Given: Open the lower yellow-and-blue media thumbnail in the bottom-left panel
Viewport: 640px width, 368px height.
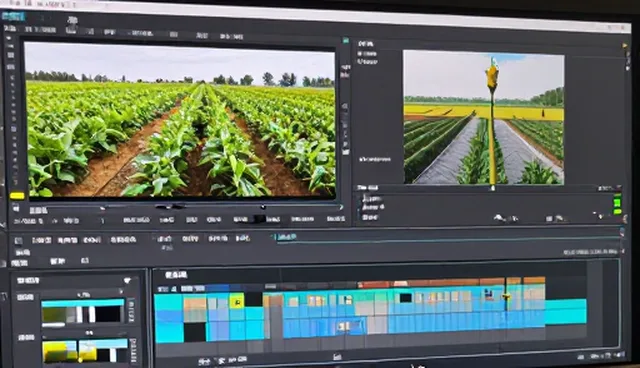Looking at the screenshot, I should pyautogui.click(x=85, y=351).
